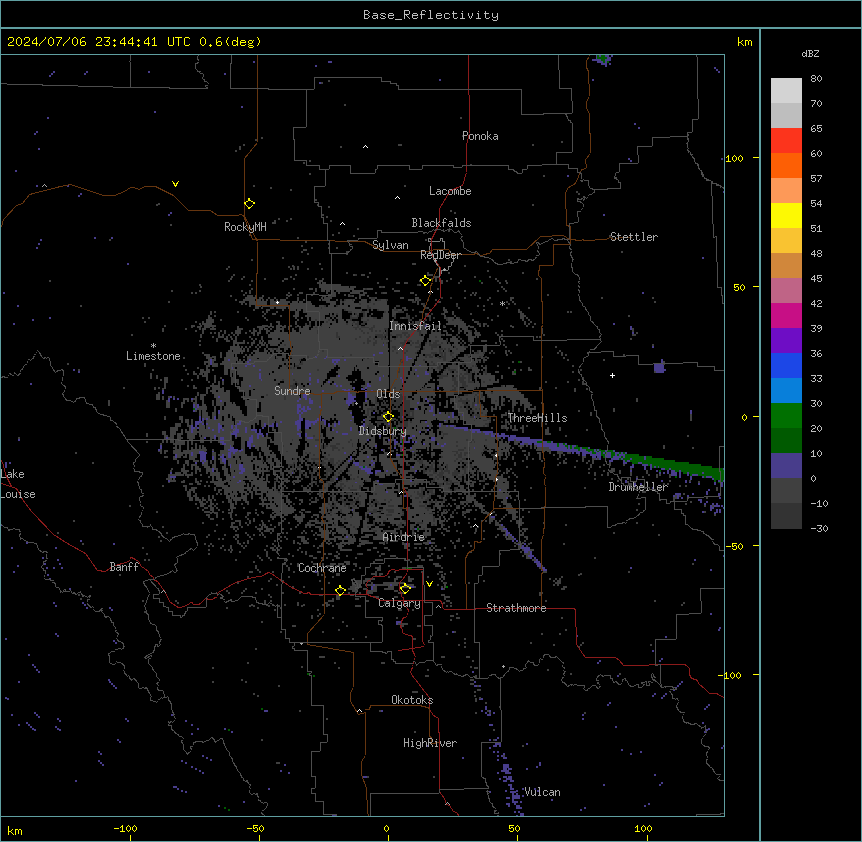The image size is (862, 842).
Task: Click the Stettler city label
Action: [633, 237]
